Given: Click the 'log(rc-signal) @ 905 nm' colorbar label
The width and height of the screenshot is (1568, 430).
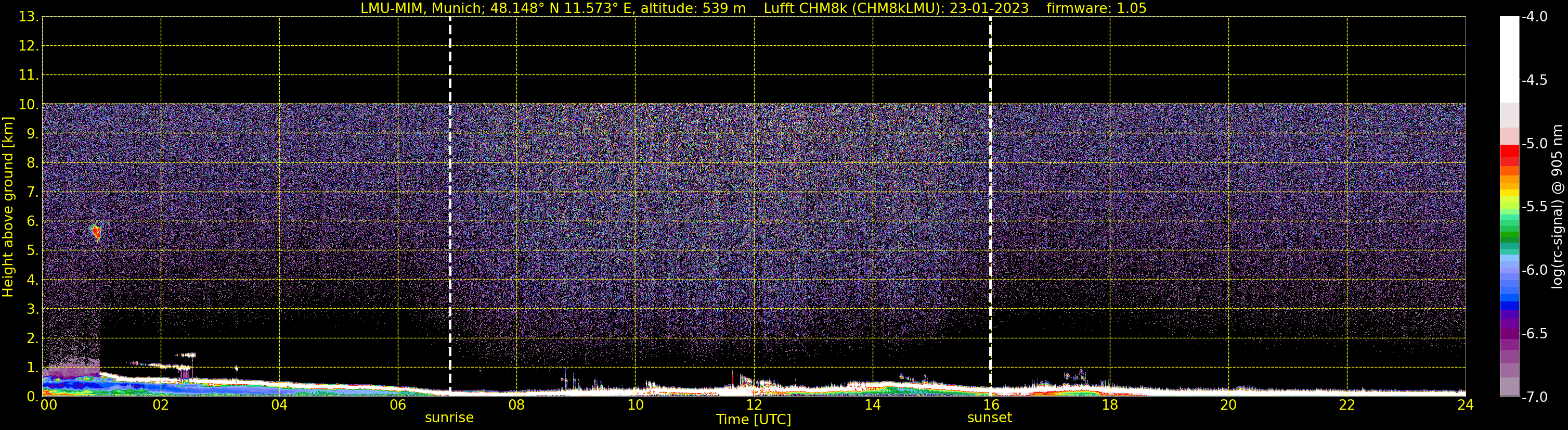Looking at the screenshot, I should [x=1557, y=207].
